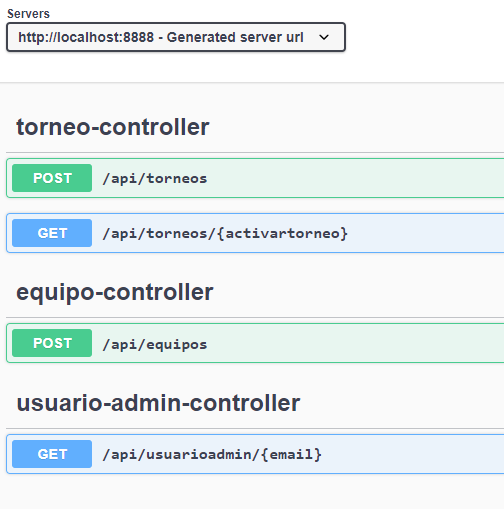Select the 'Generated server url' text in selector
The height and width of the screenshot is (509, 504).
[235, 37]
